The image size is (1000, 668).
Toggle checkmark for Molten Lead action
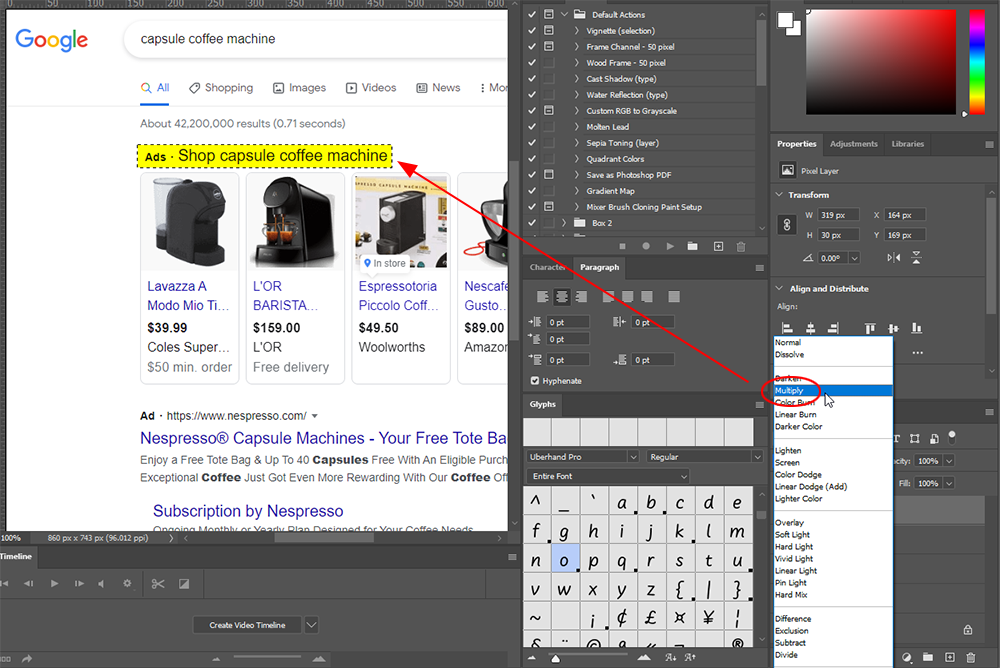point(532,126)
